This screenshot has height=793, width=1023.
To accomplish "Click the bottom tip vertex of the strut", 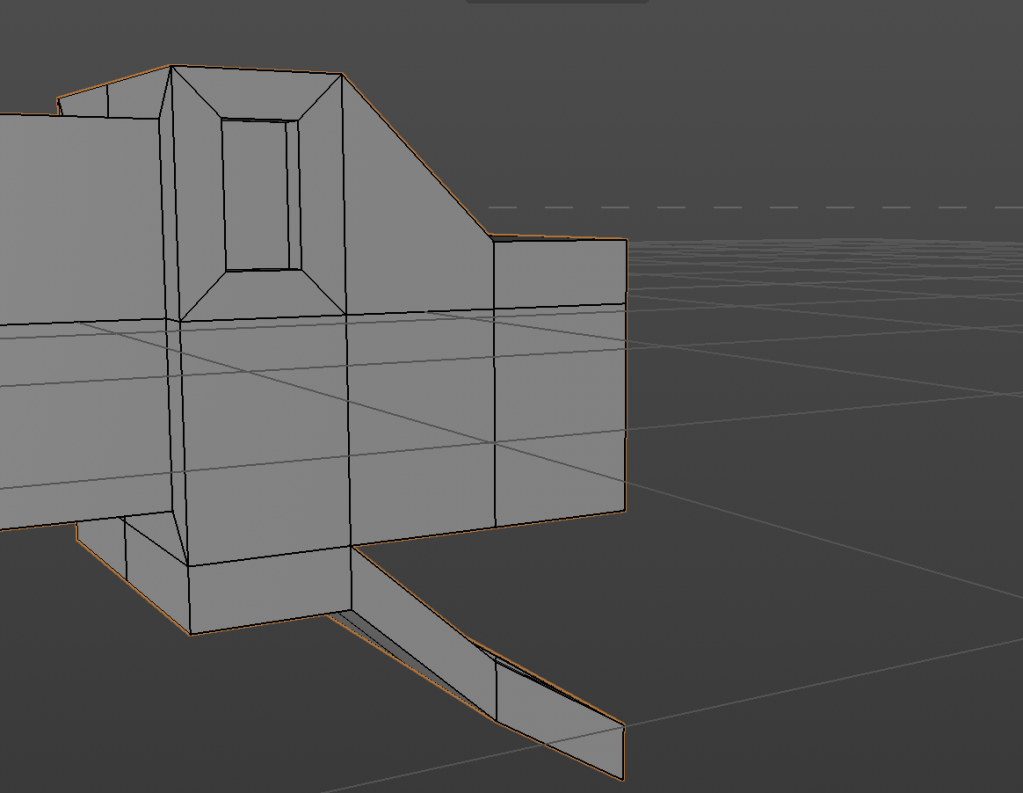I will tap(624, 778).
